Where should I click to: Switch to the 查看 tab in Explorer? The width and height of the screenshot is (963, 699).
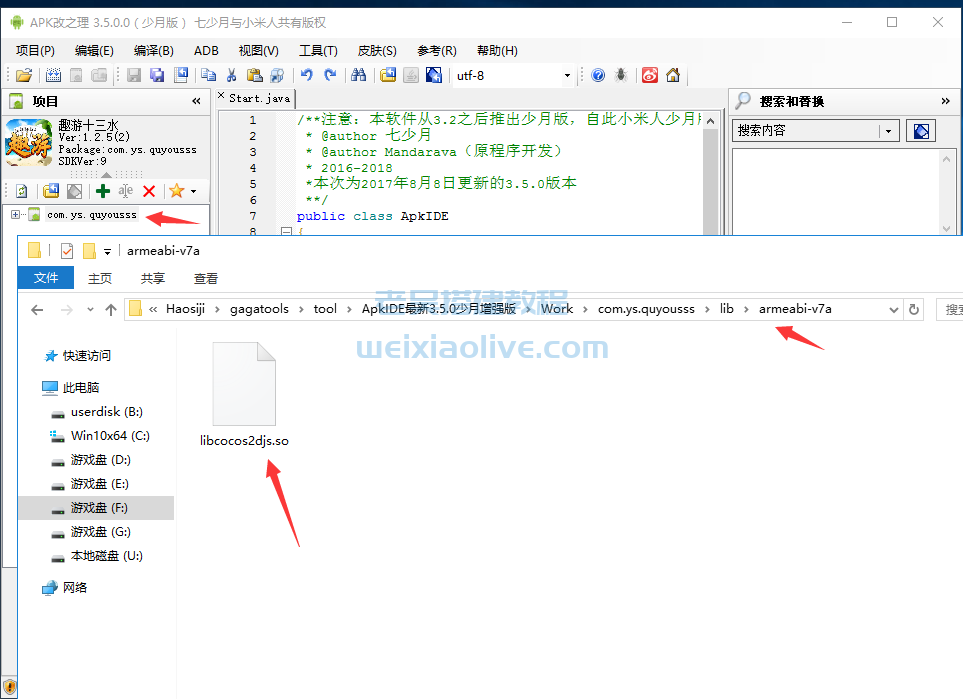pyautogui.click(x=206, y=279)
